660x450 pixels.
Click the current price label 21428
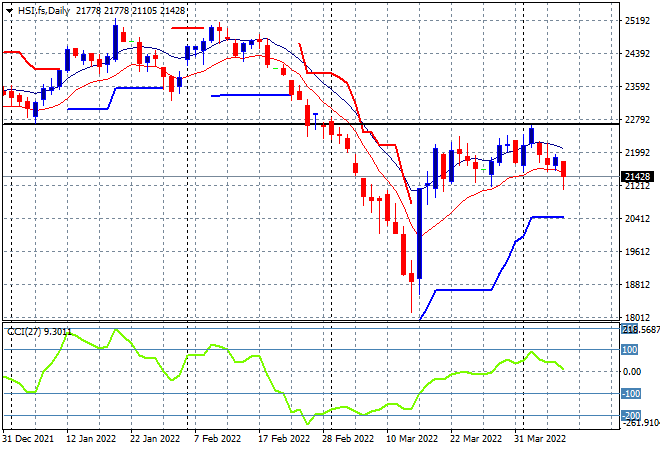pos(637,176)
